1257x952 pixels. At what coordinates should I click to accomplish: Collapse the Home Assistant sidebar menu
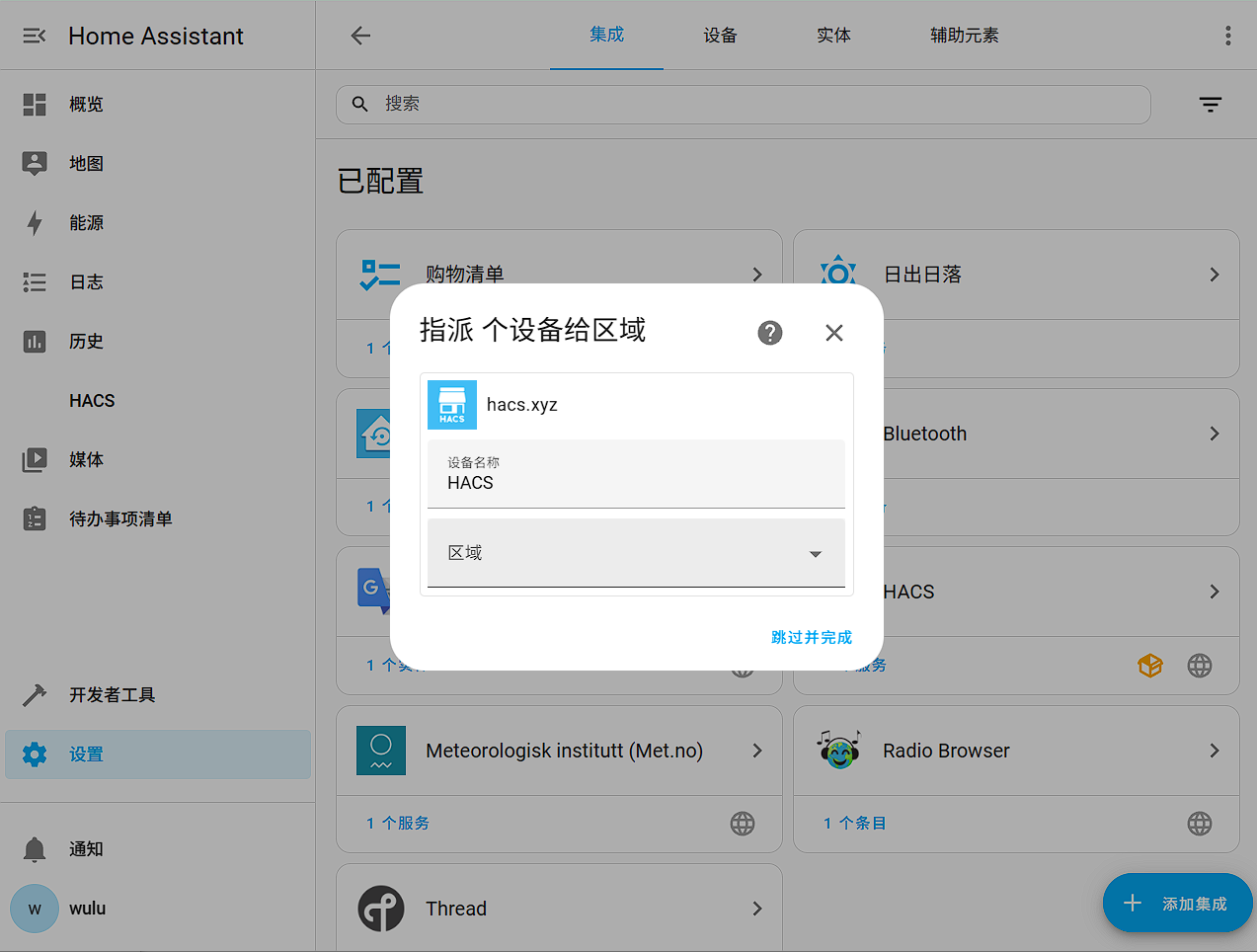point(35,36)
